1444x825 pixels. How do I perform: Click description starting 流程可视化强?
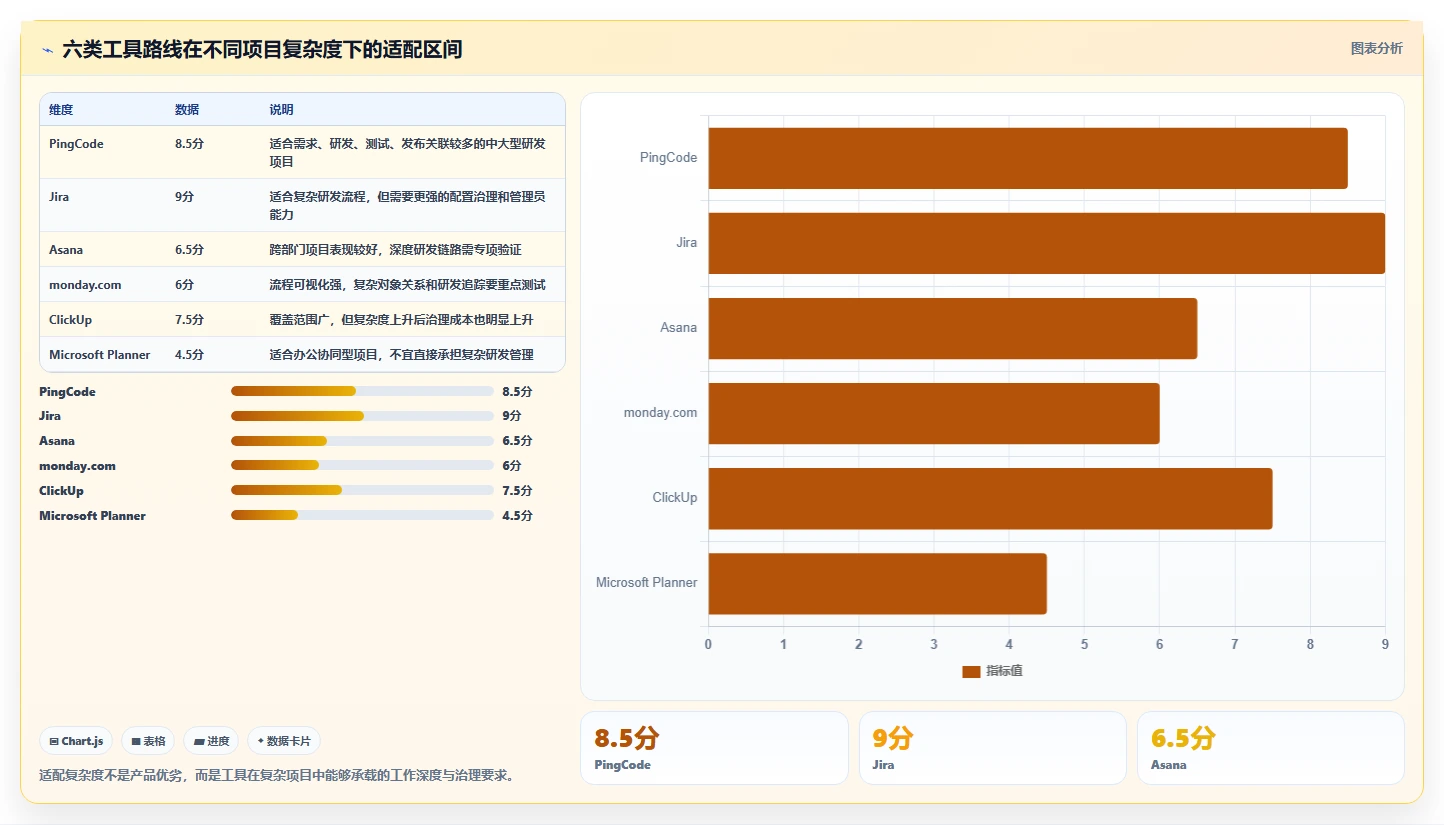(407, 284)
